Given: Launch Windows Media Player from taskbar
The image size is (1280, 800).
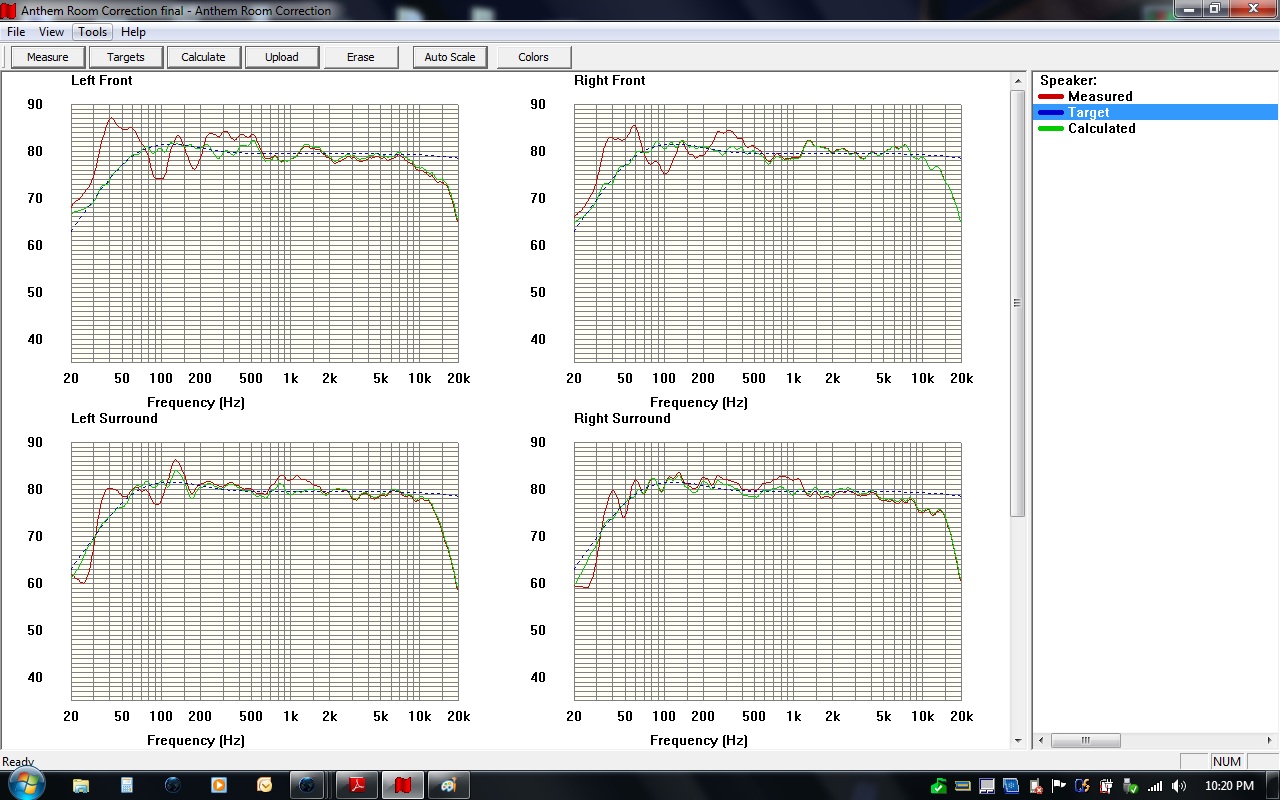Looking at the screenshot, I should pyautogui.click(x=219, y=786).
